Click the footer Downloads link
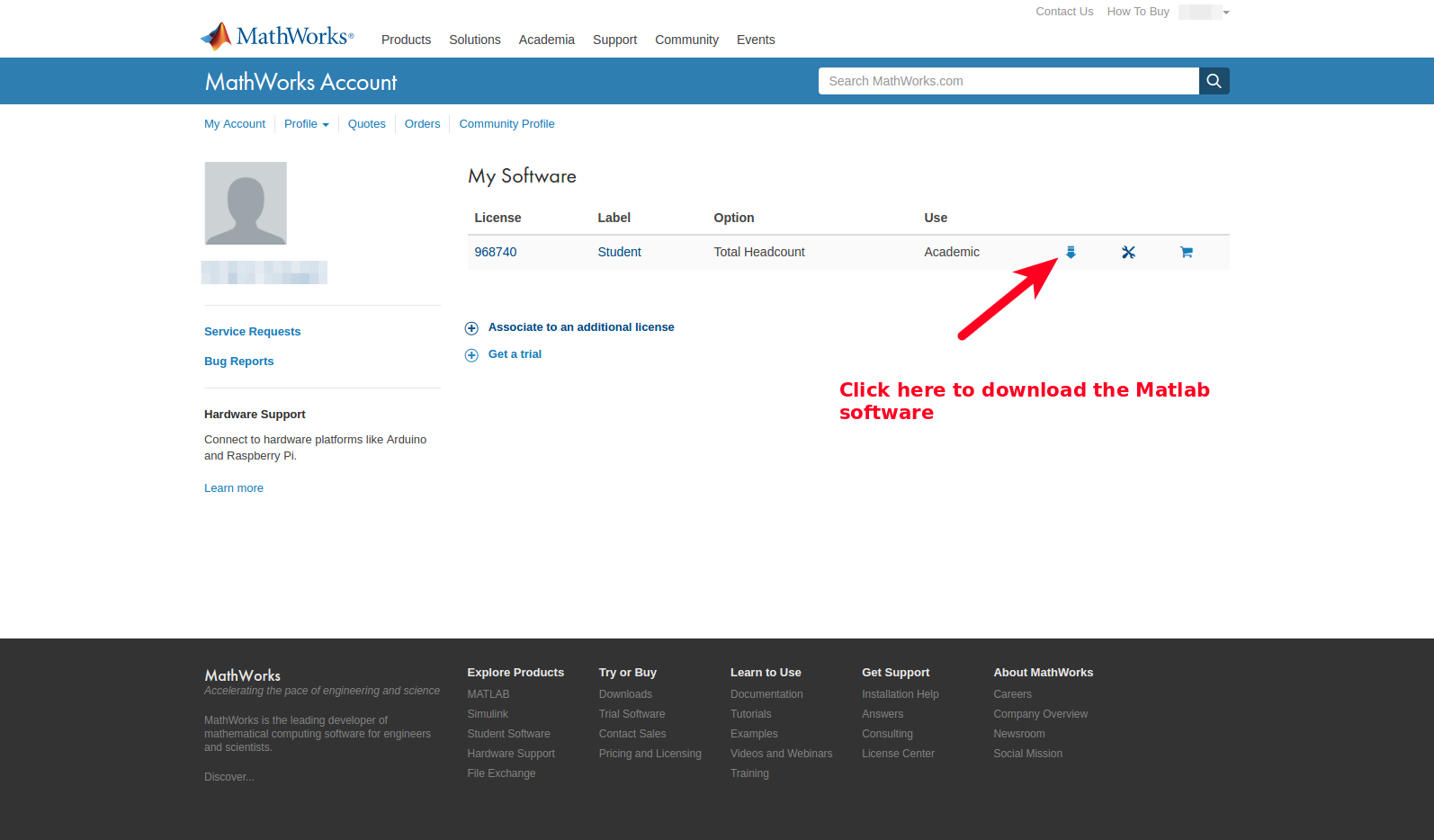The image size is (1434, 840). (625, 694)
